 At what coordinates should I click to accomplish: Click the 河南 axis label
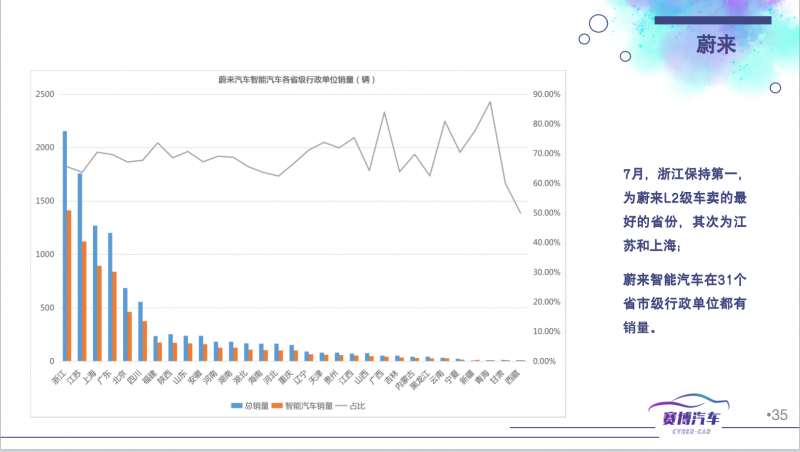tap(210, 376)
